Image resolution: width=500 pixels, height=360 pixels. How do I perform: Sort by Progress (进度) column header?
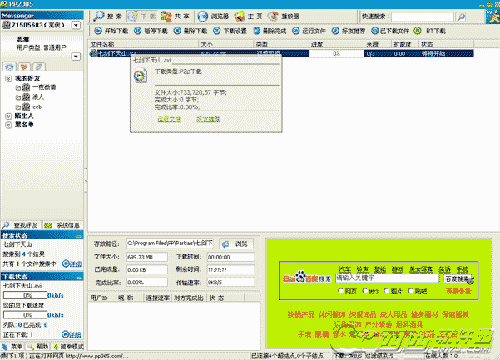coord(337,44)
